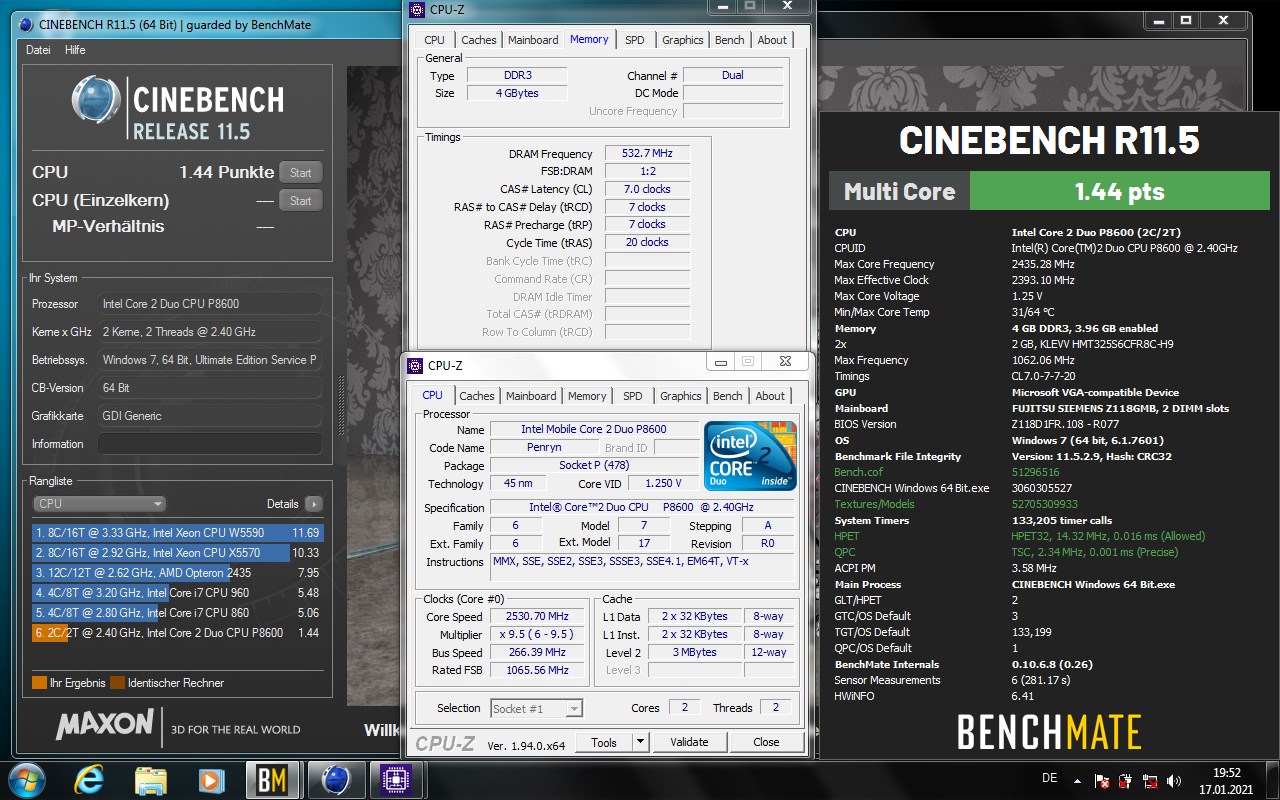Click the Validate button in CPU-Z

[x=689, y=742]
